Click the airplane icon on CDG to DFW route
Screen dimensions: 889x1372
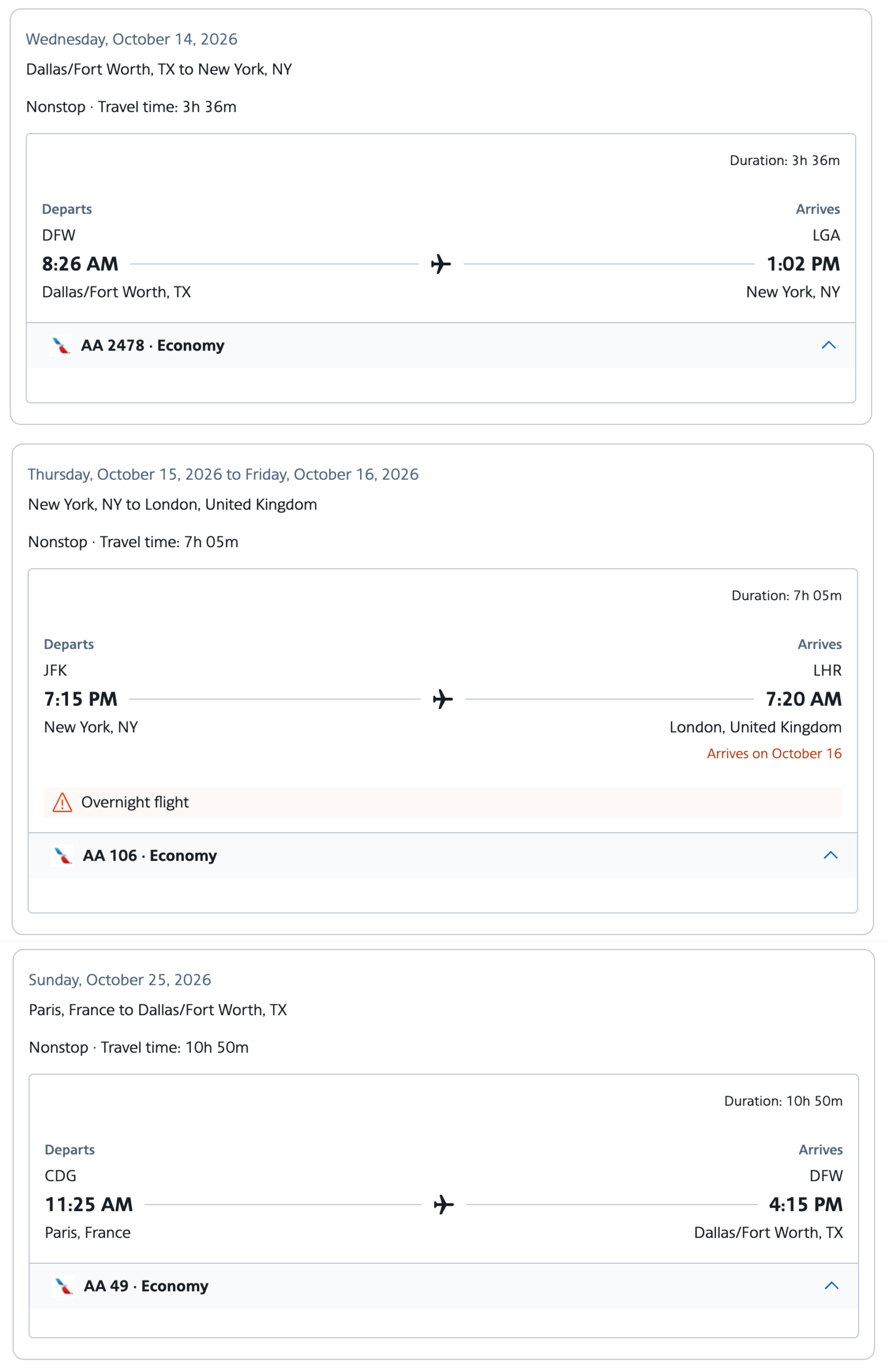(444, 1205)
